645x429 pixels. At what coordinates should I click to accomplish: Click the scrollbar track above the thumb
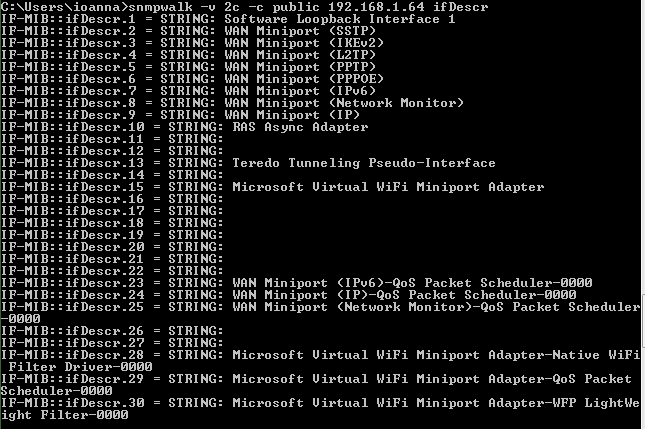tap(643, 147)
